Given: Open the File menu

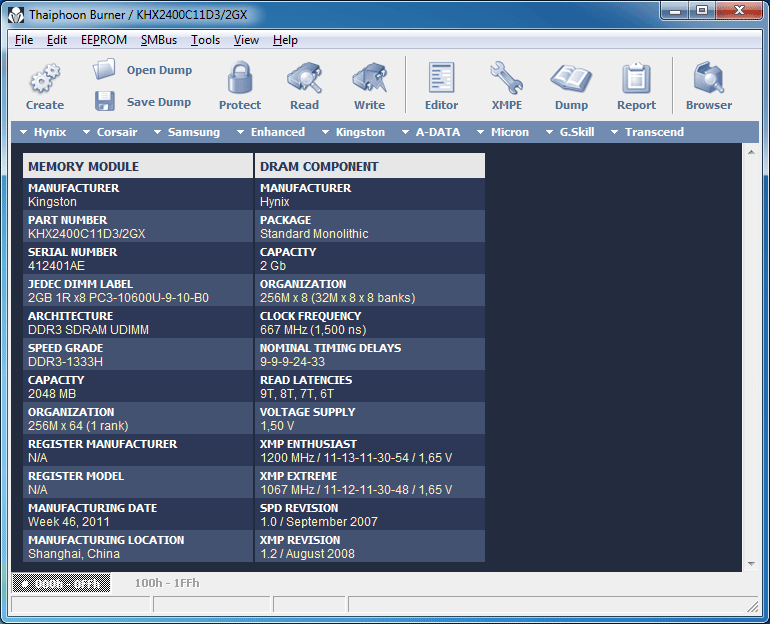Looking at the screenshot, I should click(24, 40).
